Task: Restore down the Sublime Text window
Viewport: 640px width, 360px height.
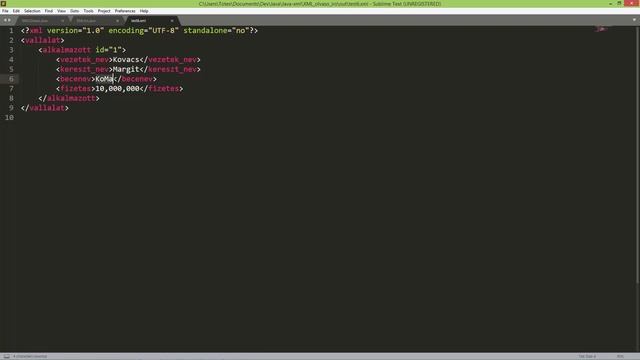Action: coord(619,3)
